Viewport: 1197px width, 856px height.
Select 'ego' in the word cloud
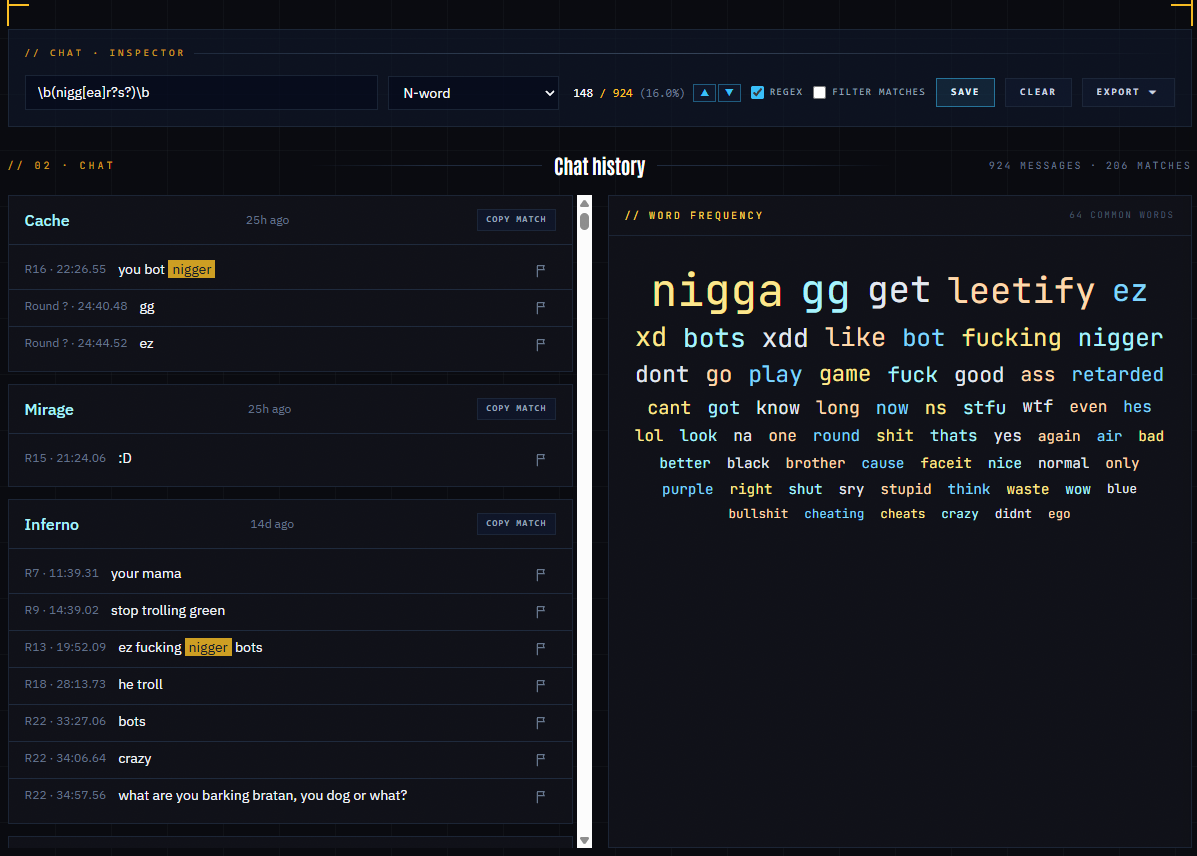(1059, 515)
